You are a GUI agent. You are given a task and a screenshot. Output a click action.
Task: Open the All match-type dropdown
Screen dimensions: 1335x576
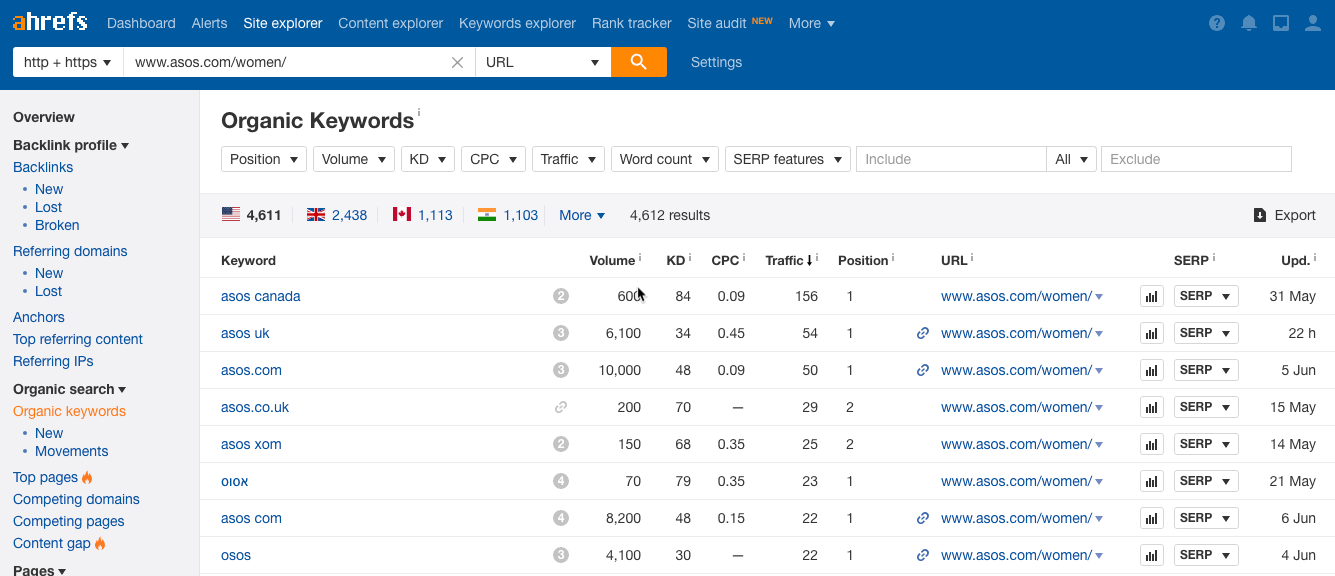(x=1072, y=159)
